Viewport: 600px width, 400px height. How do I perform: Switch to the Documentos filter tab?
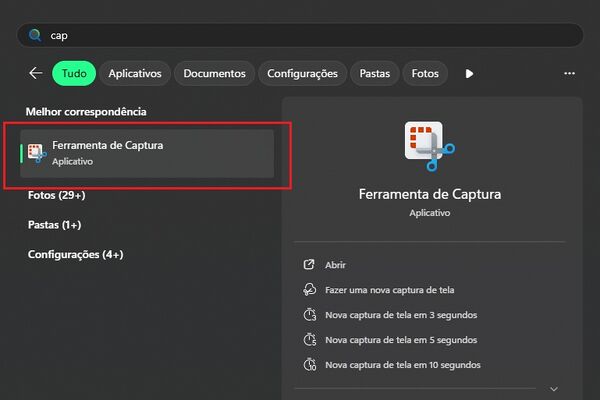pyautogui.click(x=214, y=73)
